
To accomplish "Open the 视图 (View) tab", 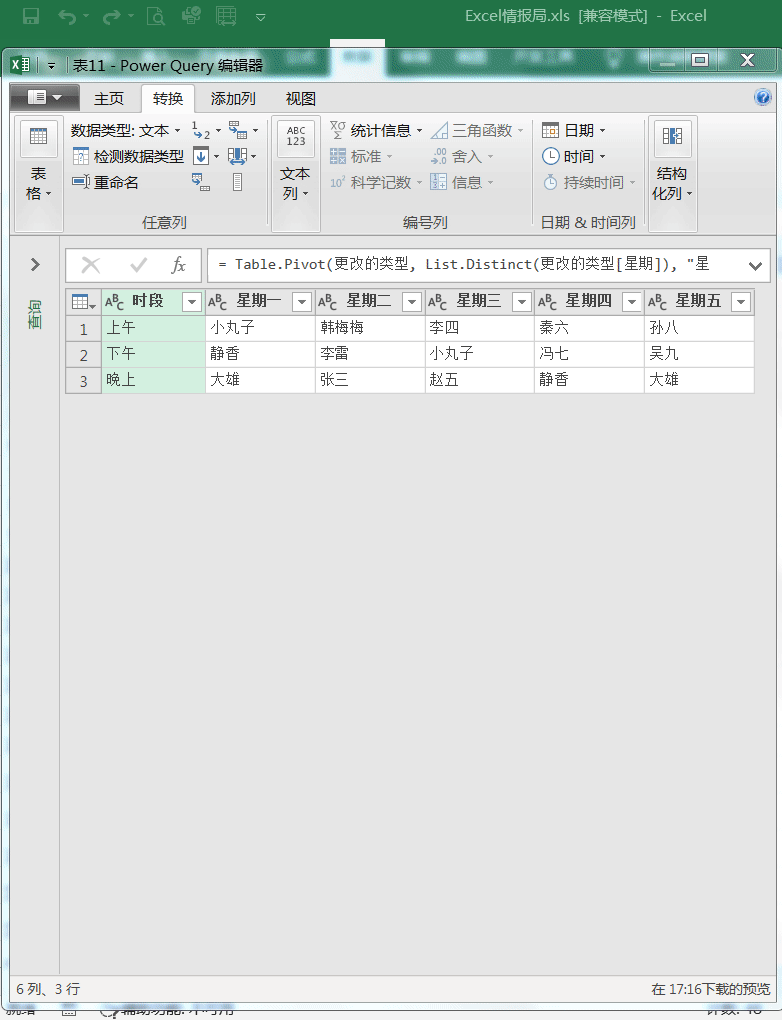I will (x=300, y=99).
